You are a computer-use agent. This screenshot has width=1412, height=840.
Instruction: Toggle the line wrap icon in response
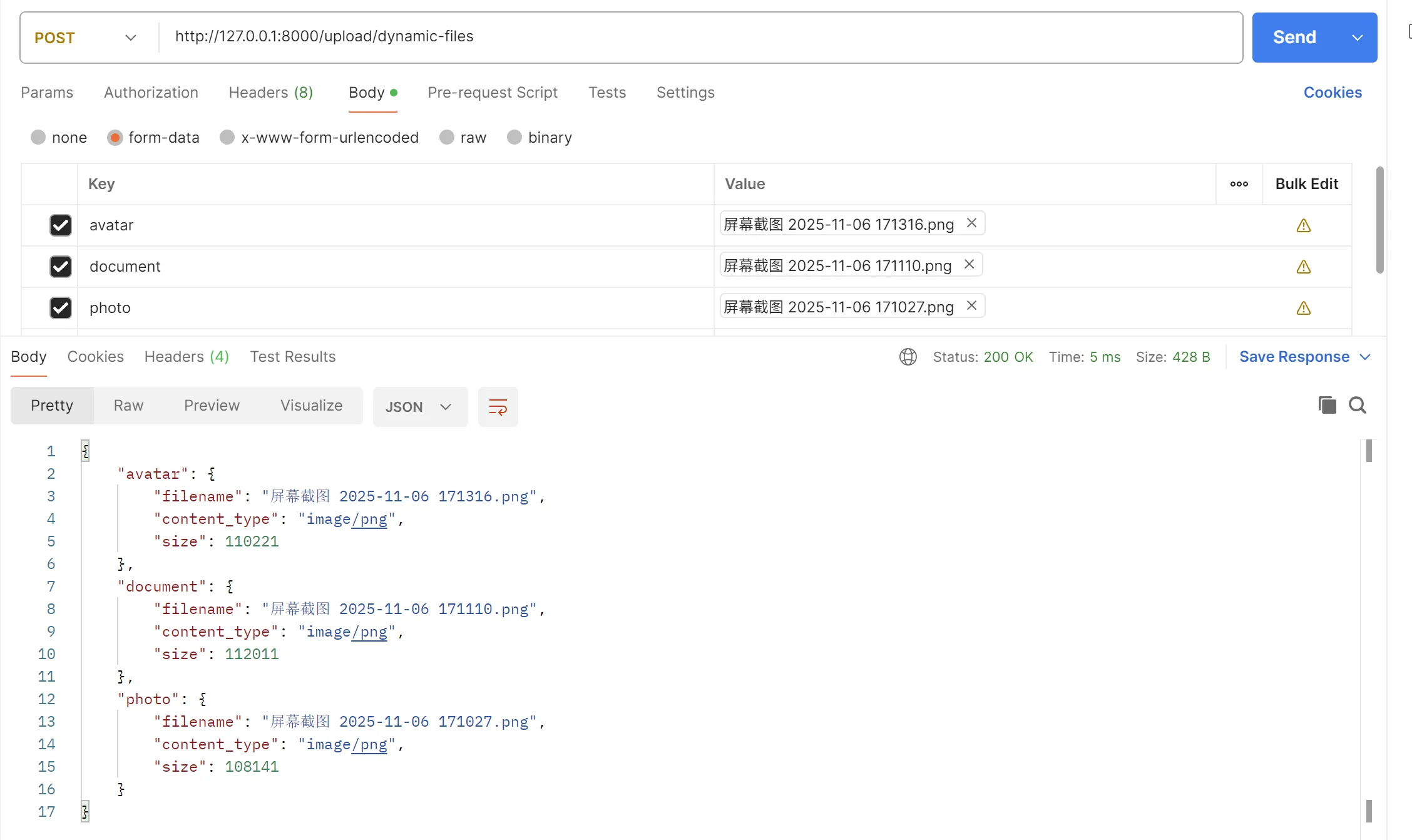(x=498, y=407)
